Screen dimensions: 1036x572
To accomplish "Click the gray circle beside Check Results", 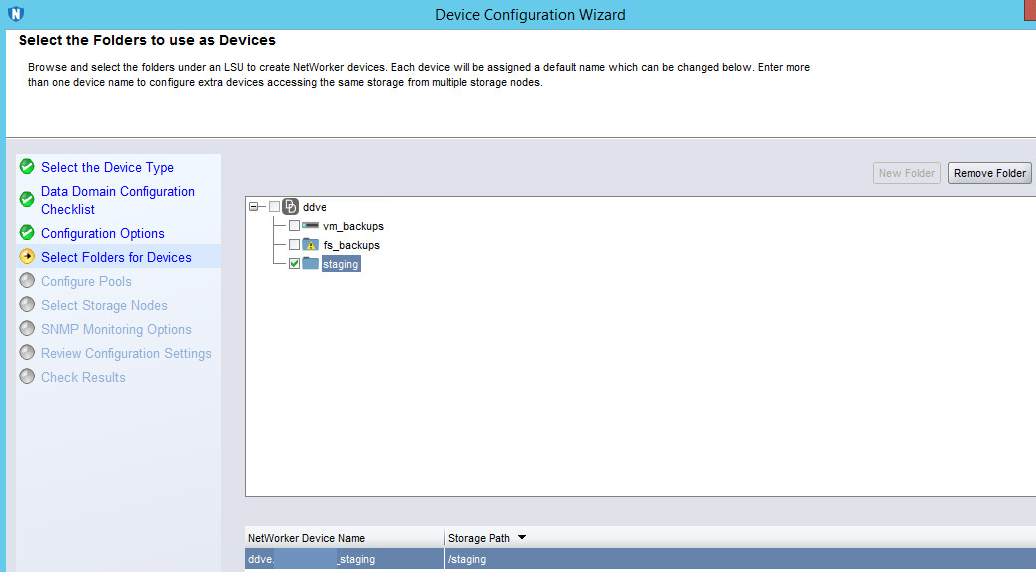I will (x=27, y=376).
